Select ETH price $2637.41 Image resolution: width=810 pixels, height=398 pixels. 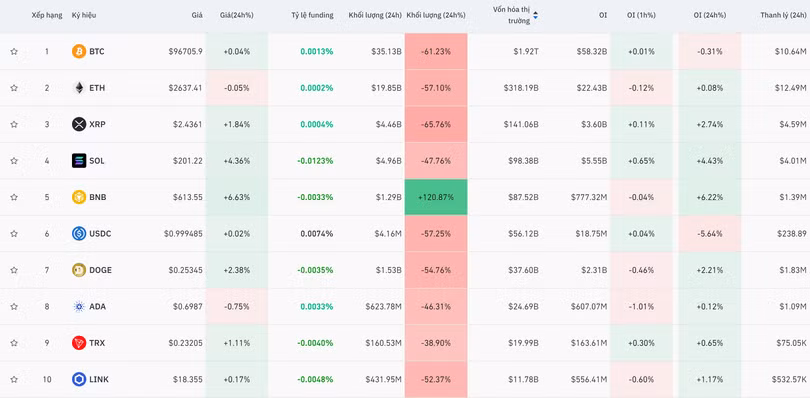pos(185,88)
